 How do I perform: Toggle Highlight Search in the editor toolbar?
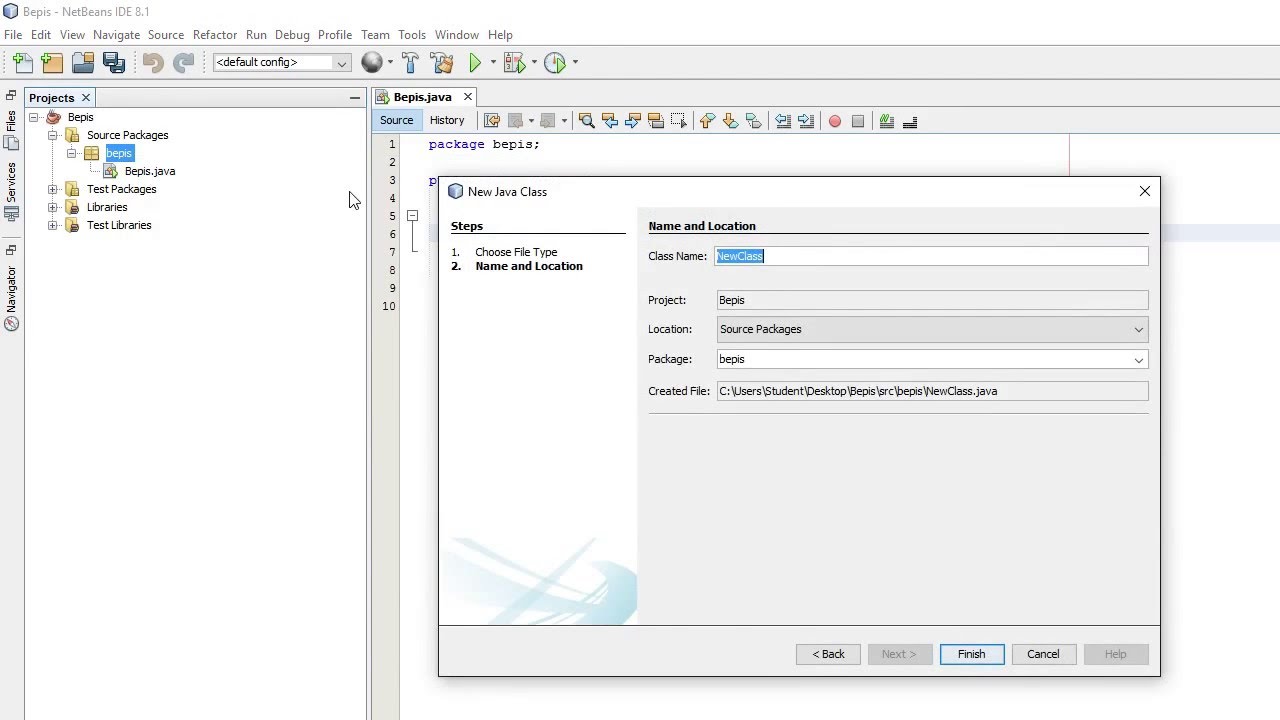tap(656, 121)
